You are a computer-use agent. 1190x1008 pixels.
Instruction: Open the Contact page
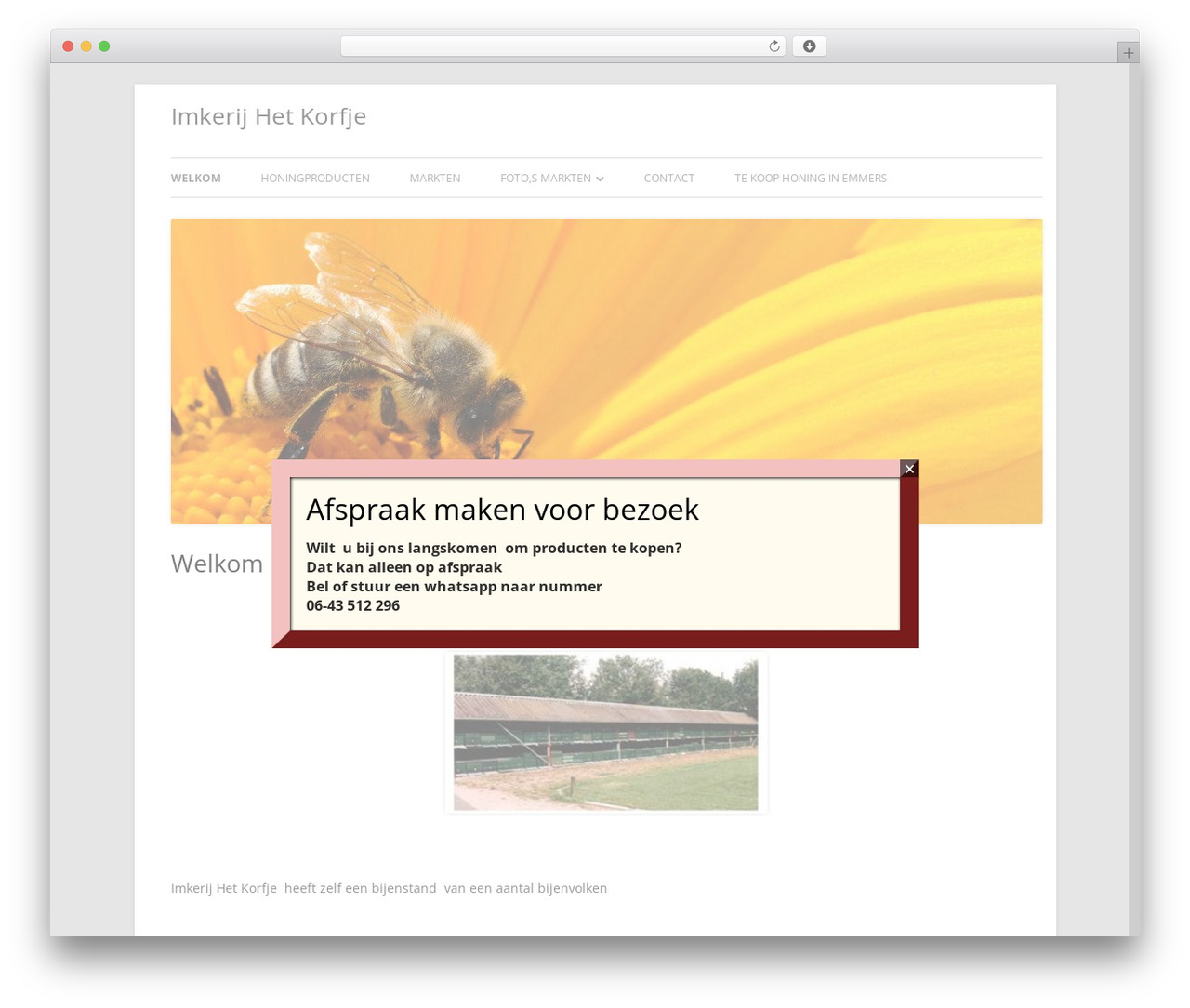pos(669,179)
